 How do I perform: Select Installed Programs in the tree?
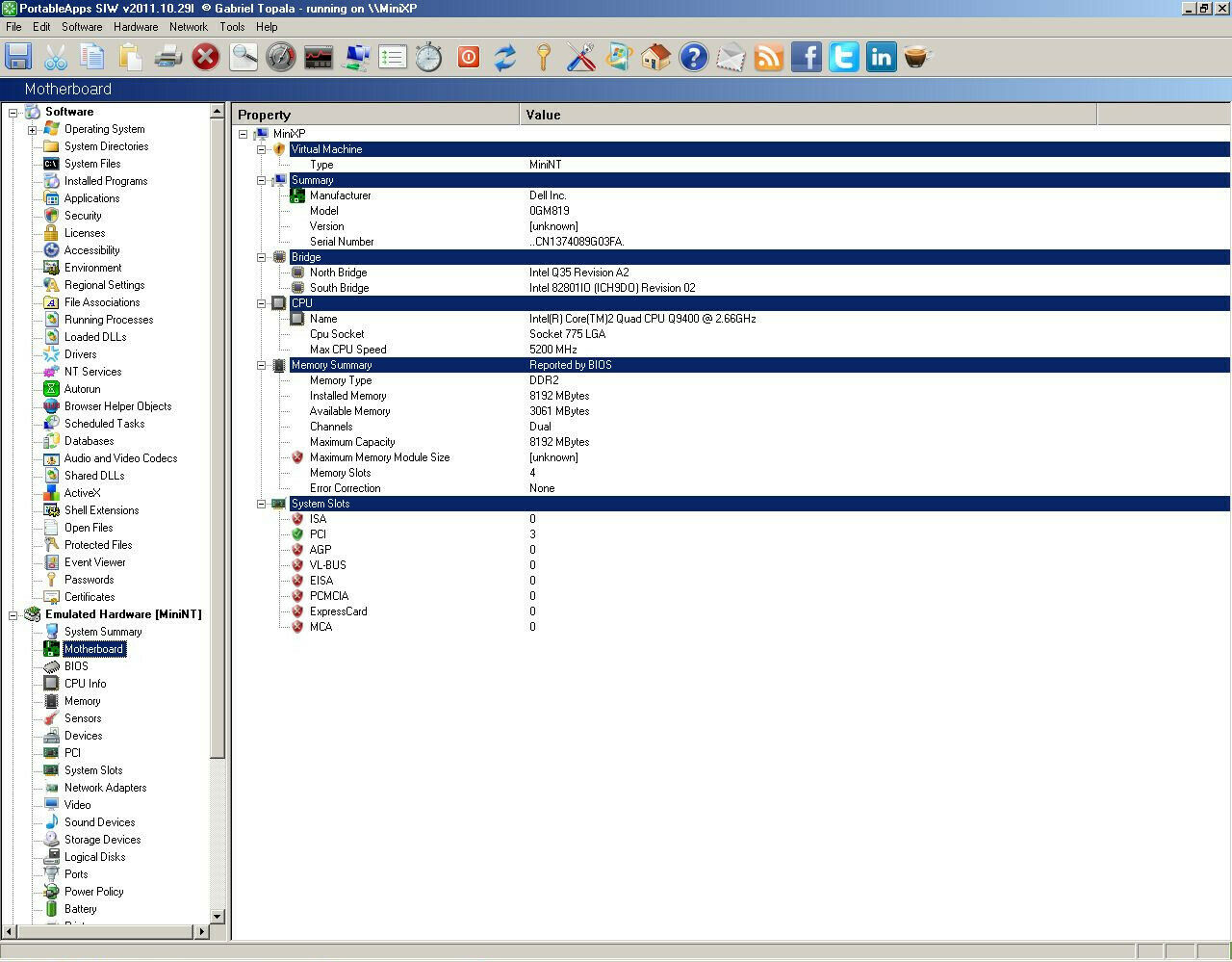click(x=106, y=181)
